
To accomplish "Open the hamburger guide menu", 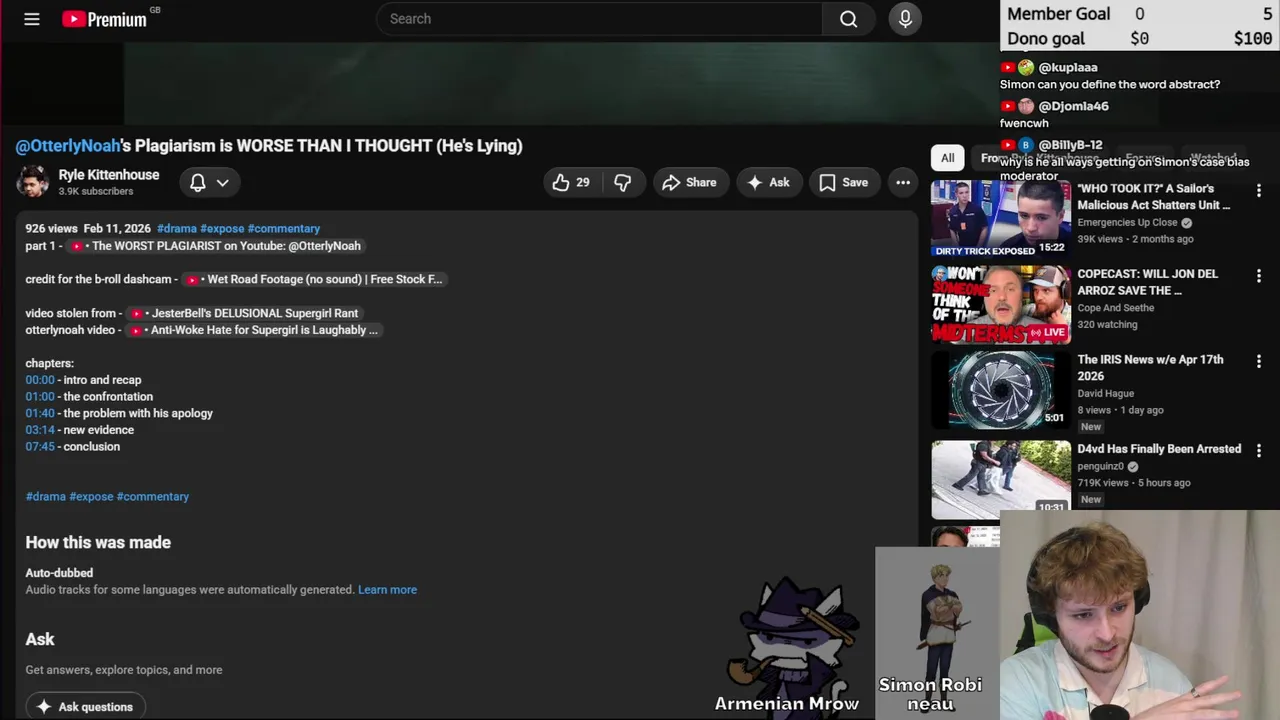I will pyautogui.click(x=32, y=19).
